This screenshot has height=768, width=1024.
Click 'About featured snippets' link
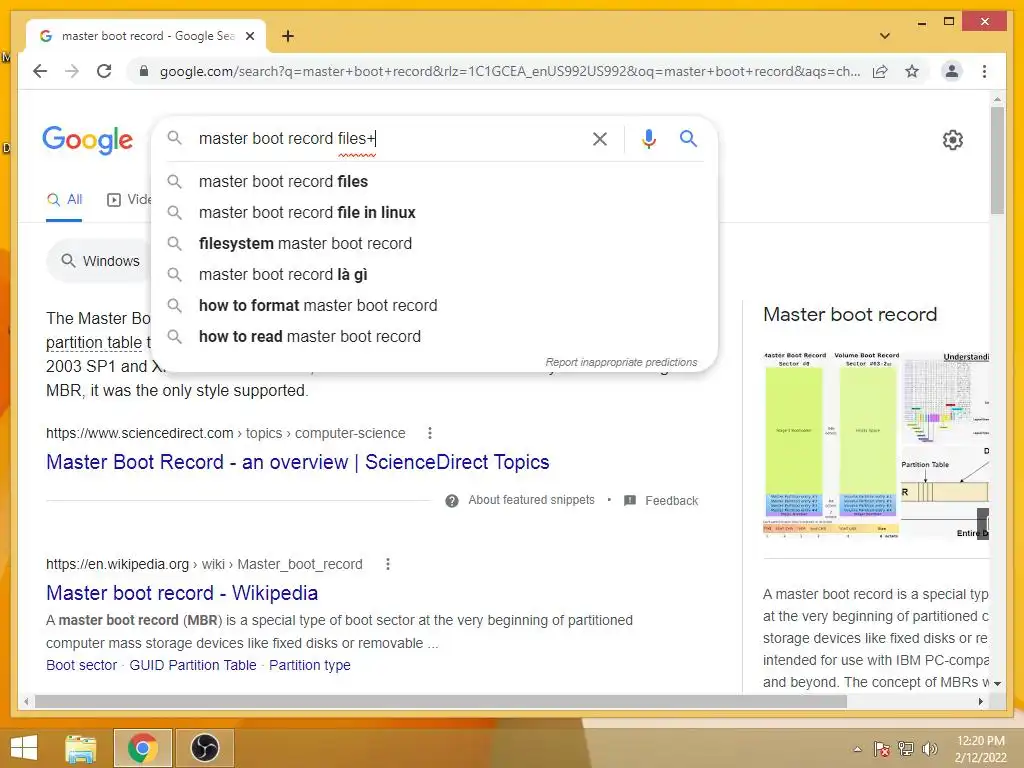tap(532, 500)
